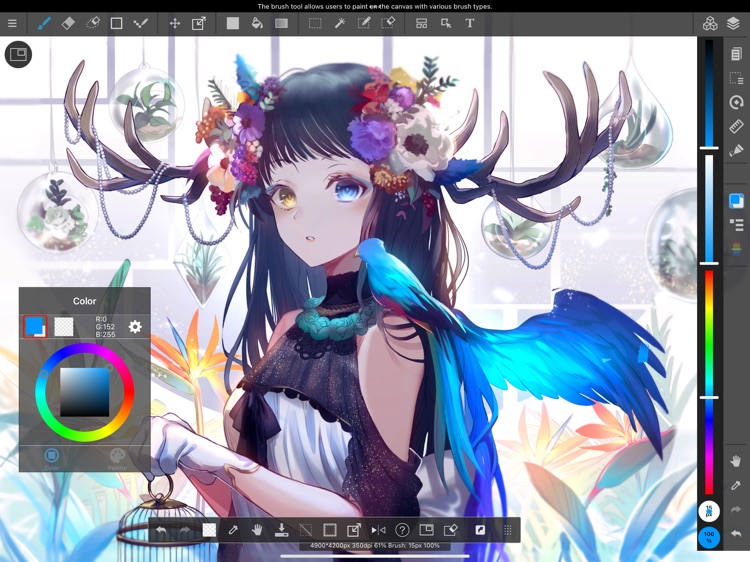Select eyedropper in bottom shortcut bar
The image size is (750, 562).
(233, 530)
